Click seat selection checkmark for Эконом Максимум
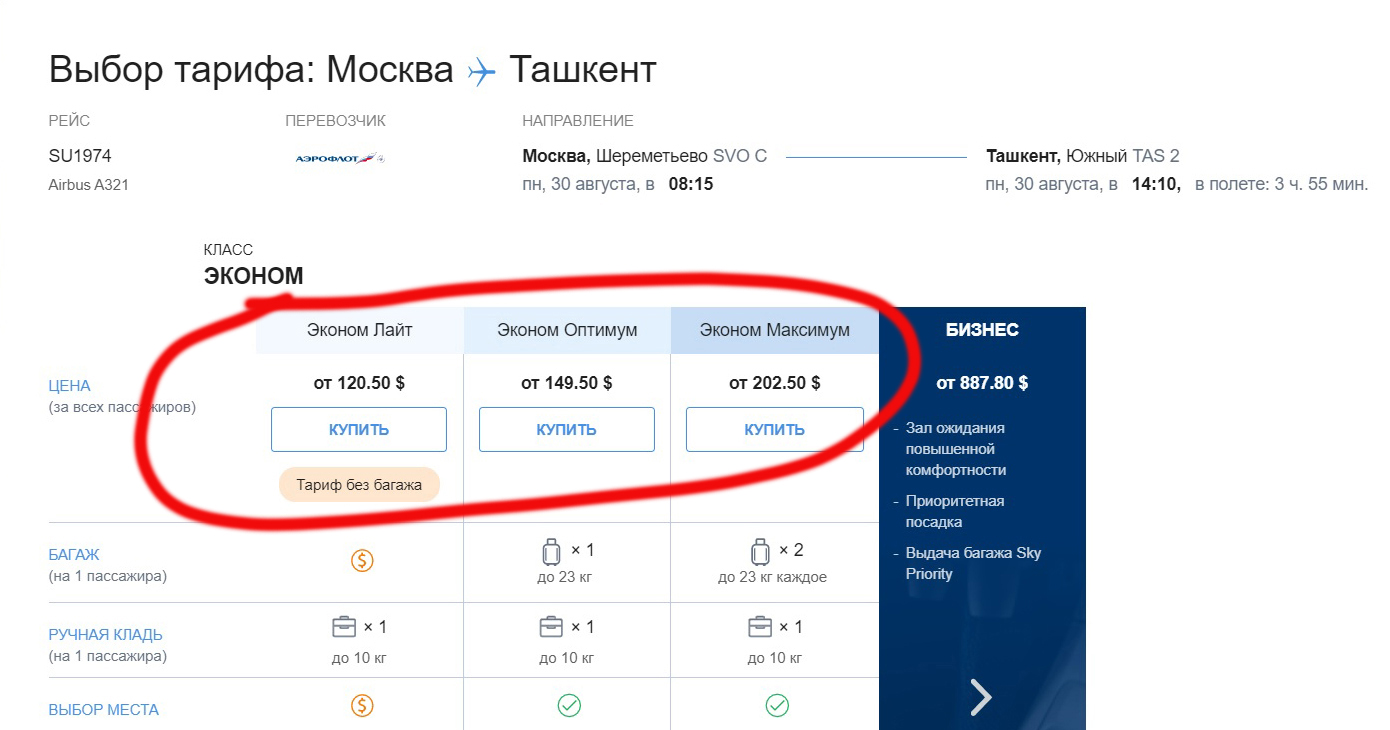The image size is (1390, 730). (777, 706)
